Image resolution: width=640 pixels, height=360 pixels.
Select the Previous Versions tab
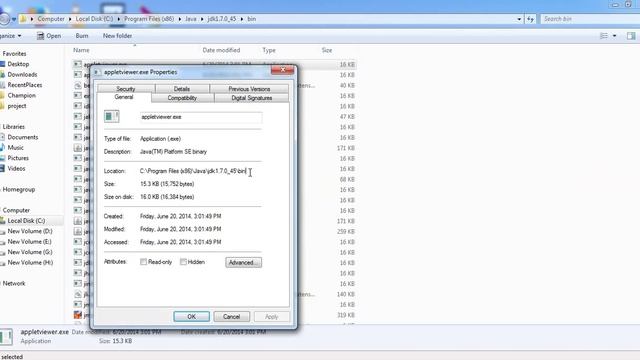249,89
